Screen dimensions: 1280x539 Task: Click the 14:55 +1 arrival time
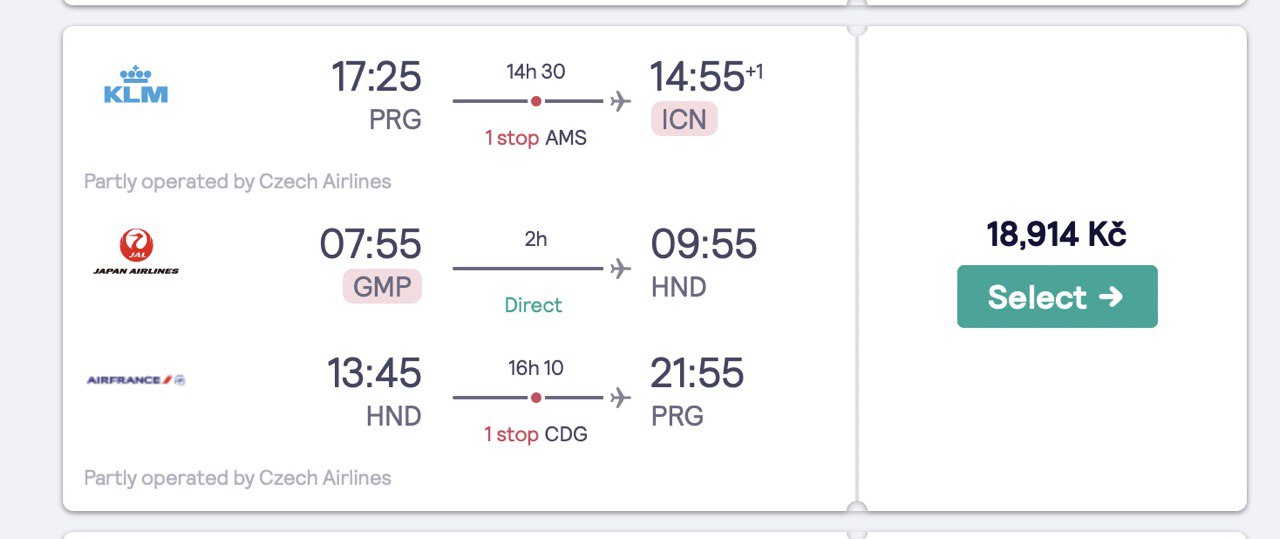click(x=707, y=77)
